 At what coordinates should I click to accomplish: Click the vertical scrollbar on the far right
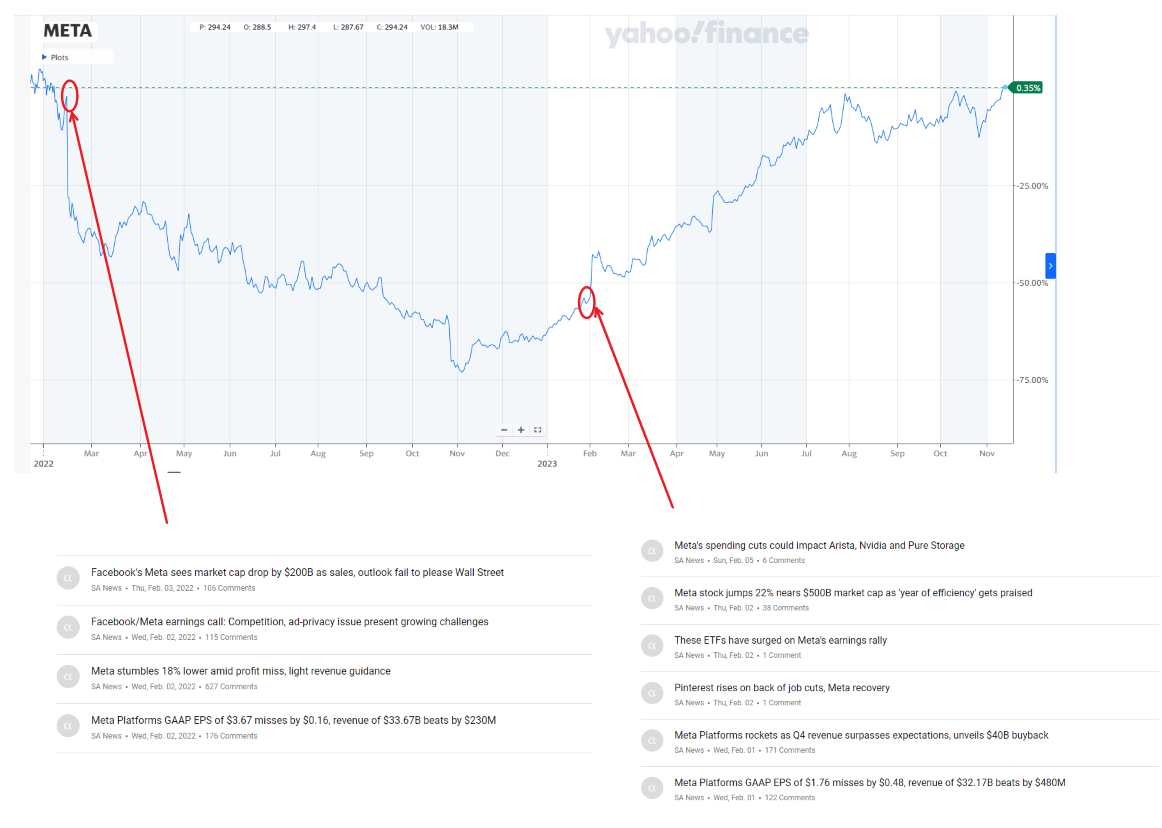[x=1057, y=250]
